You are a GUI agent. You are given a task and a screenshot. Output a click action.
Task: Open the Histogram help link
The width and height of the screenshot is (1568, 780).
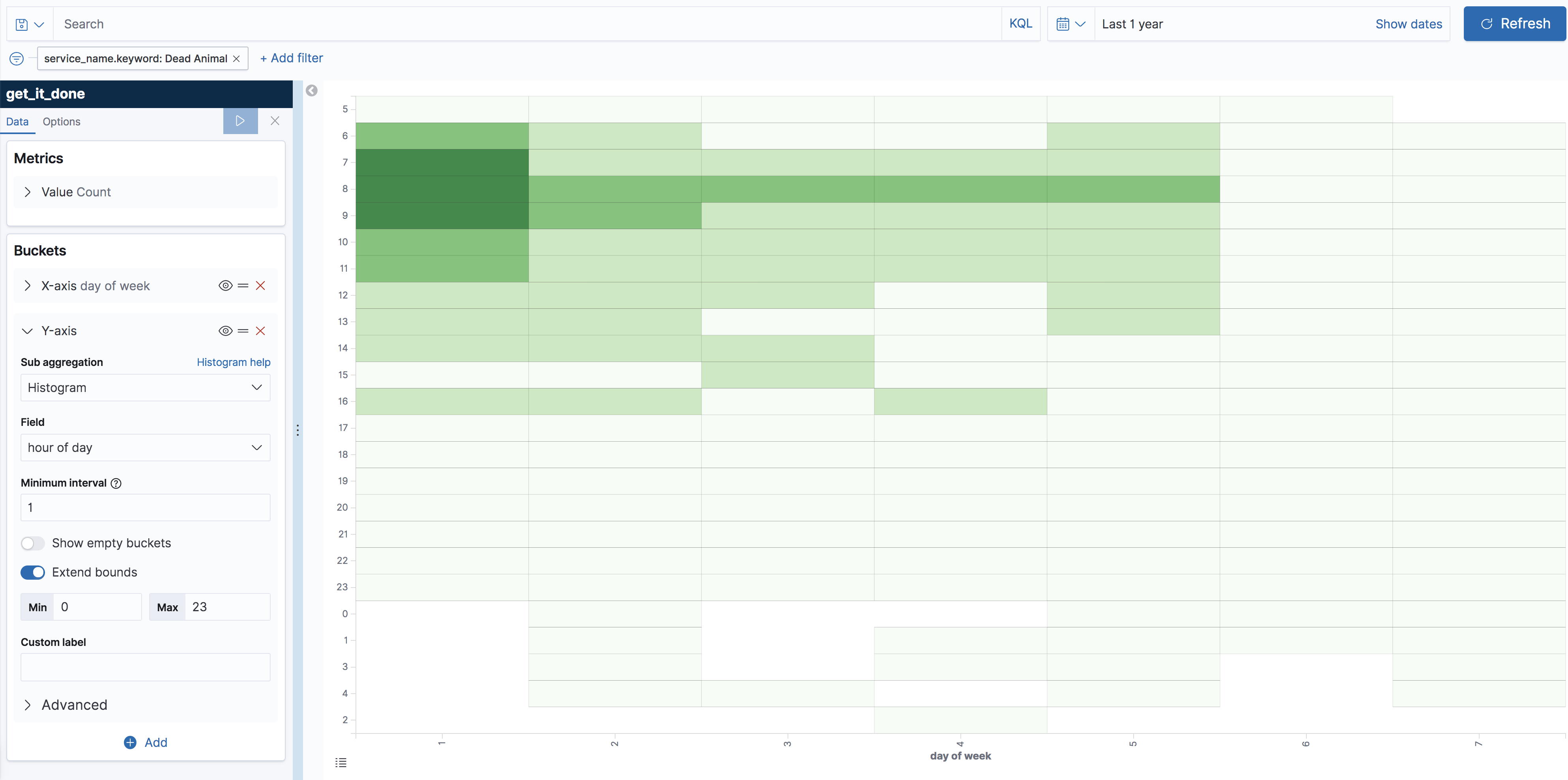click(x=234, y=362)
